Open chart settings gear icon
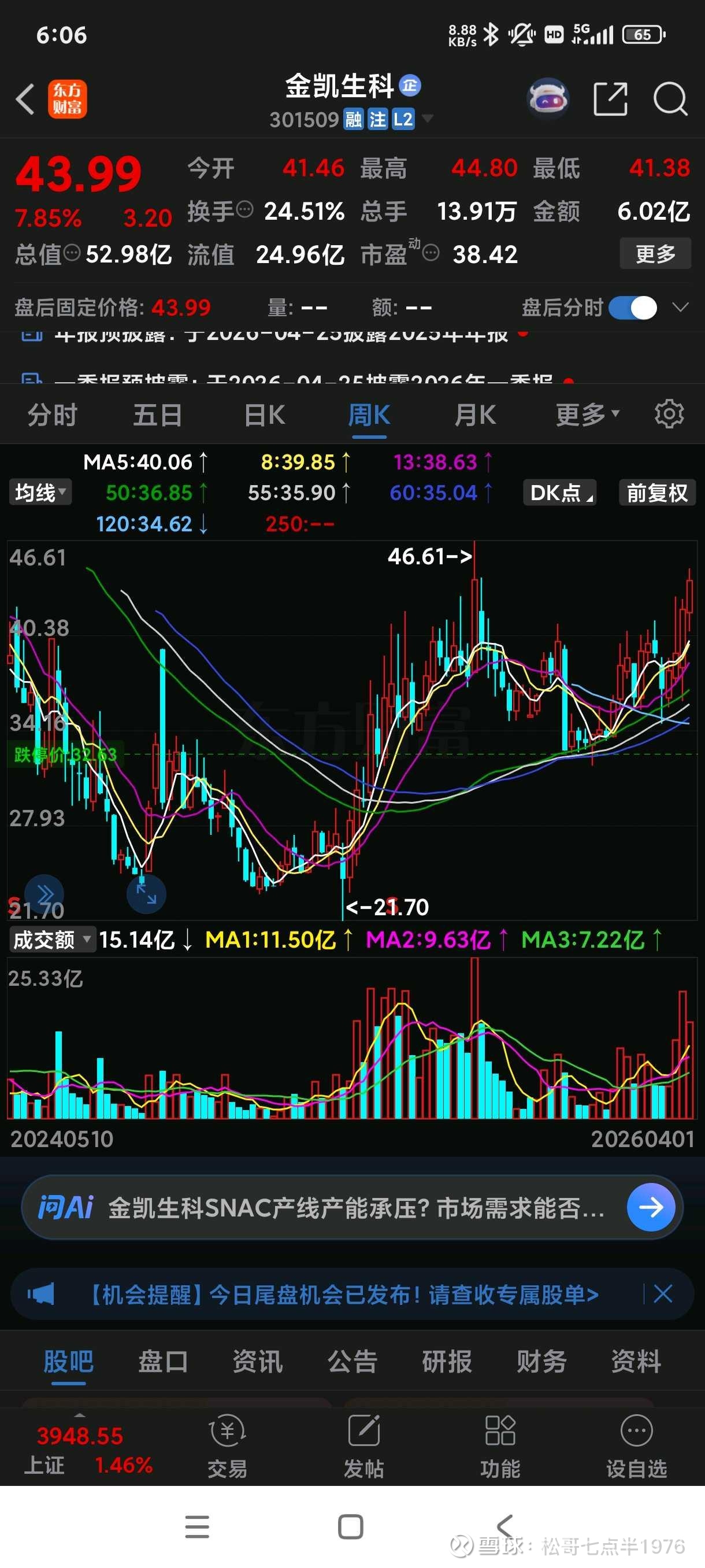 (669, 415)
